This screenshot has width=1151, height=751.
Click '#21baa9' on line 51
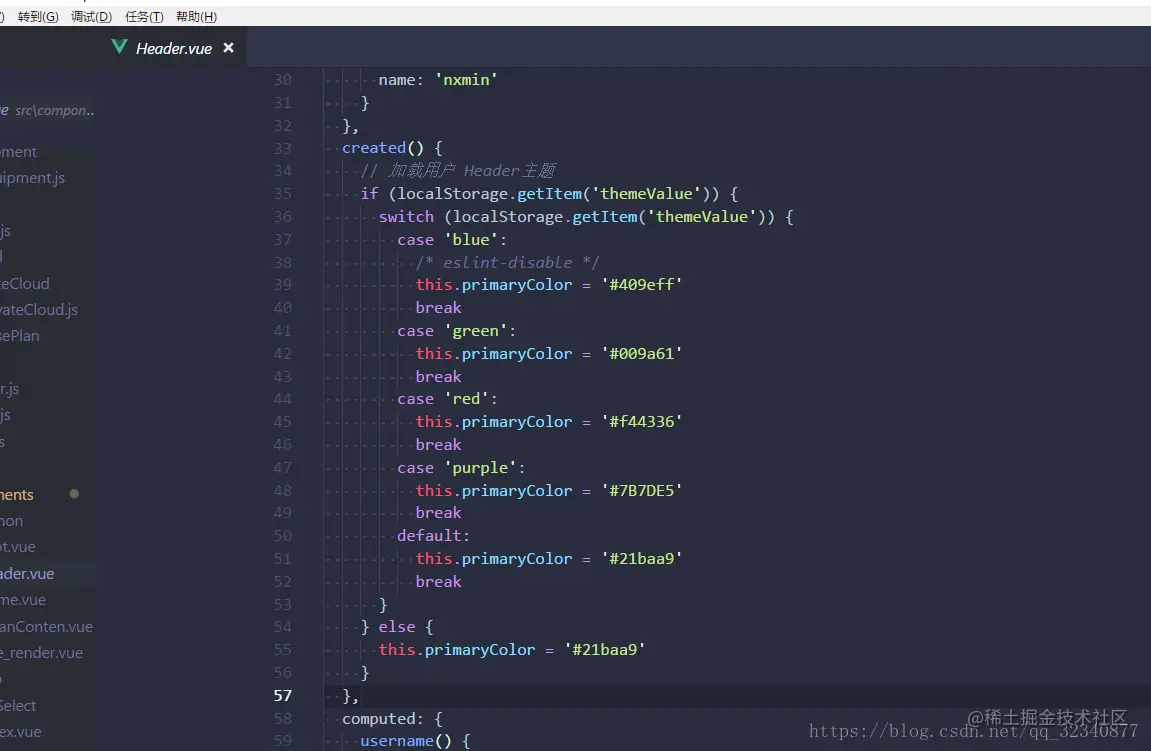pos(642,559)
